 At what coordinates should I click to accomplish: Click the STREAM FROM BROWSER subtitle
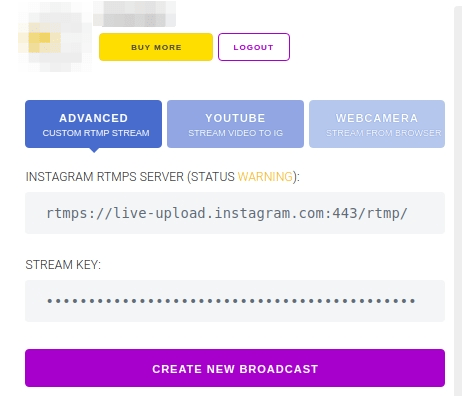pyautogui.click(x=383, y=133)
